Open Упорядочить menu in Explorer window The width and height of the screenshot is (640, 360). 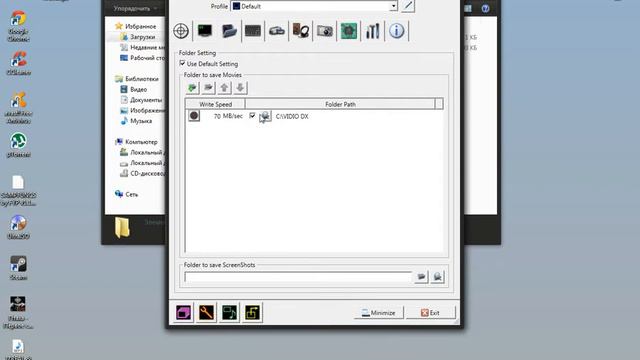[135, 8]
